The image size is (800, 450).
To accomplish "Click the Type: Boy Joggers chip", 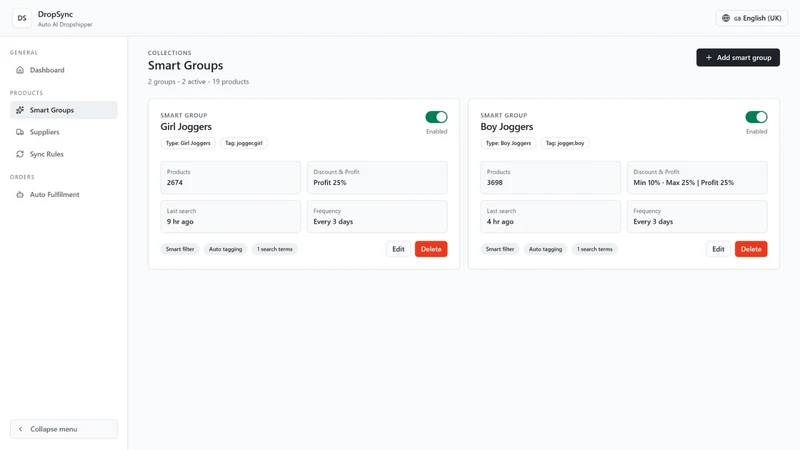I will coord(508,143).
